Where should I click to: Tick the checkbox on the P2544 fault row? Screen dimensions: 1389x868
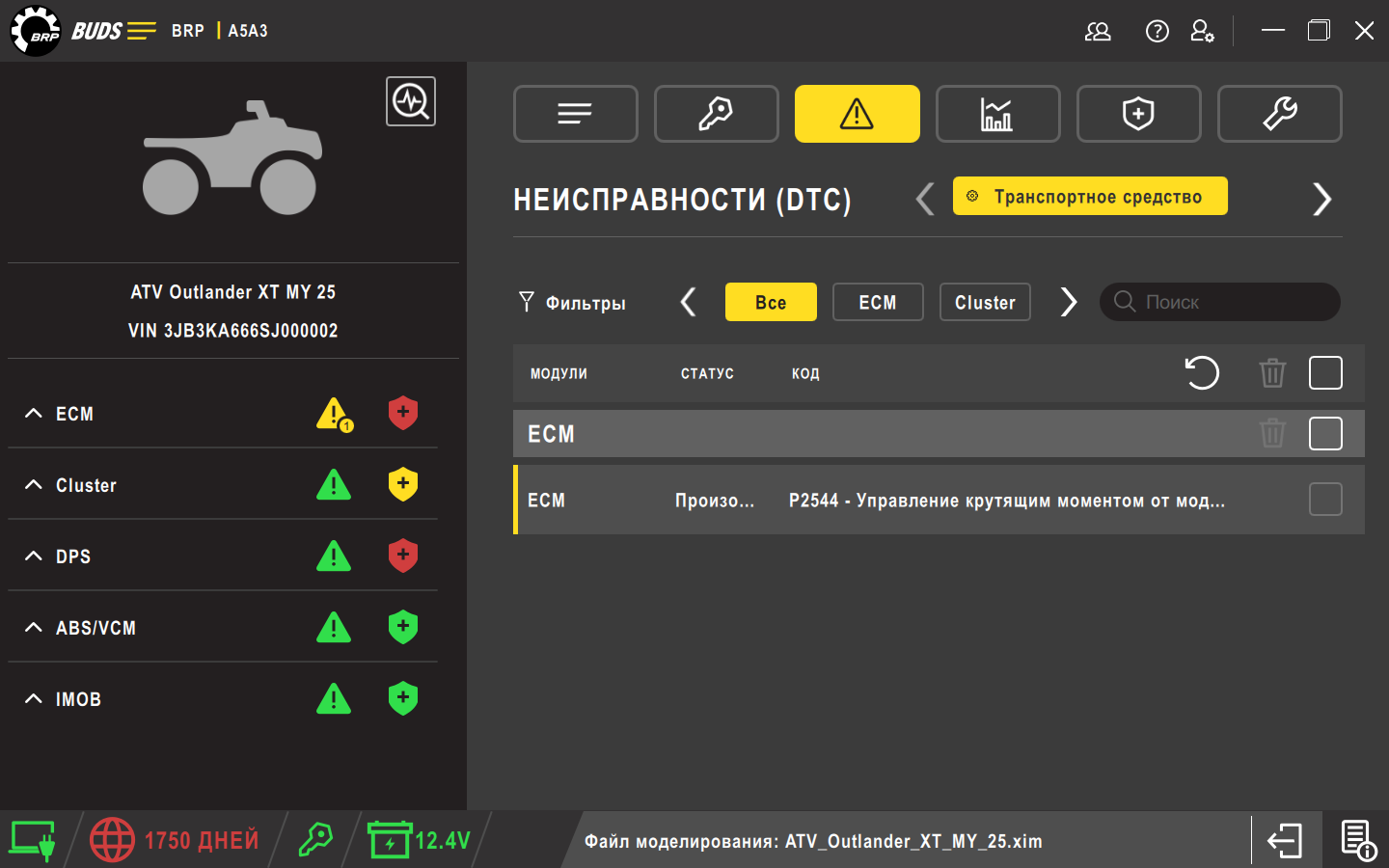point(1325,500)
